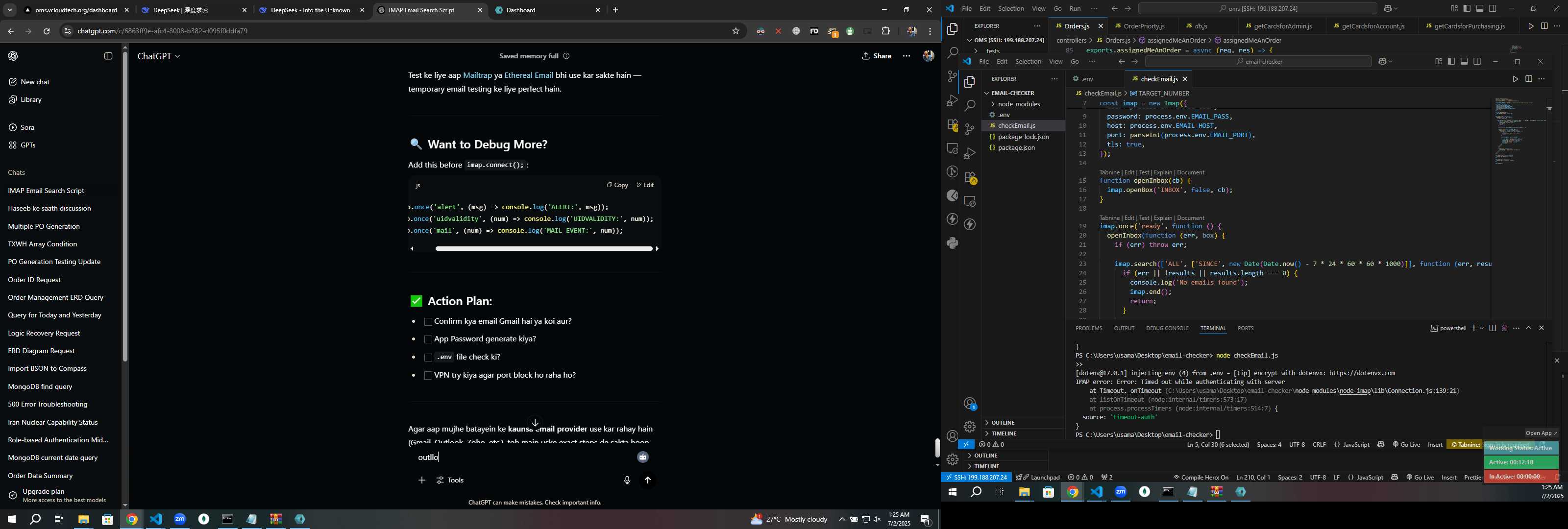The width and height of the screenshot is (1568, 529).
Task: Click the ChatGPT sidebar vertical scrollbar
Action: click(125, 207)
